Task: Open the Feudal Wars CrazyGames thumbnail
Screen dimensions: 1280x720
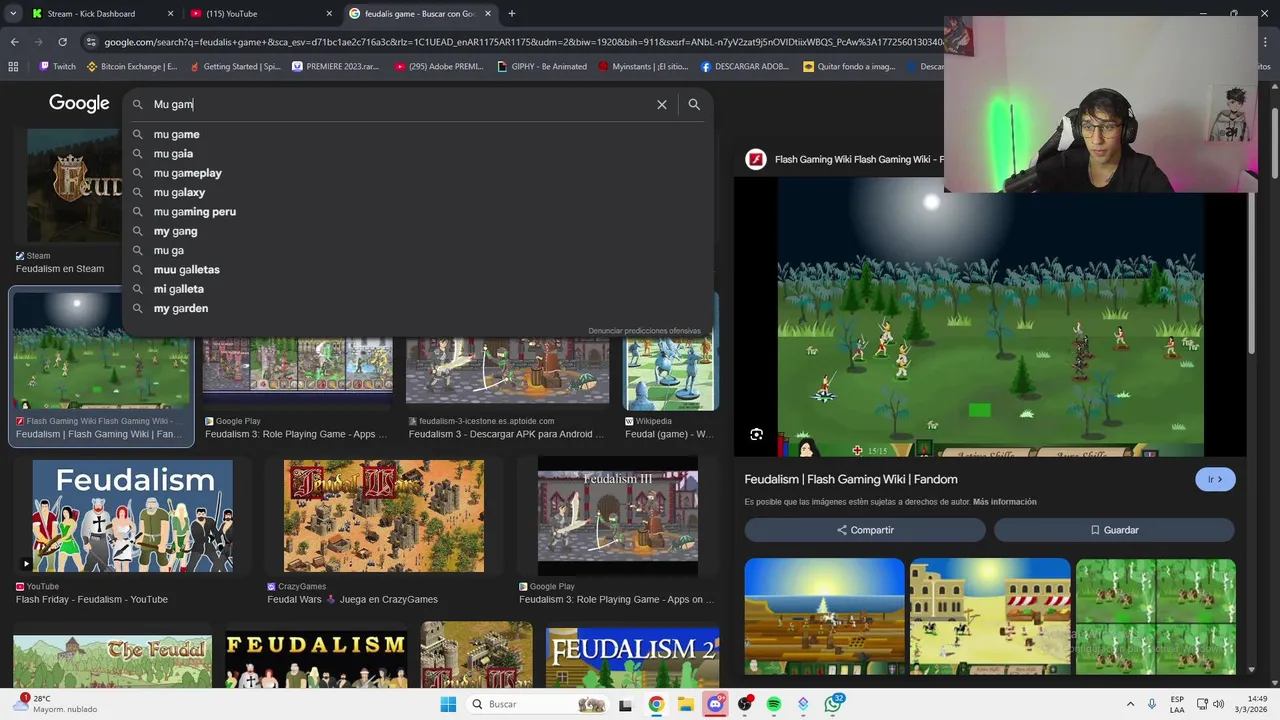Action: tap(384, 516)
